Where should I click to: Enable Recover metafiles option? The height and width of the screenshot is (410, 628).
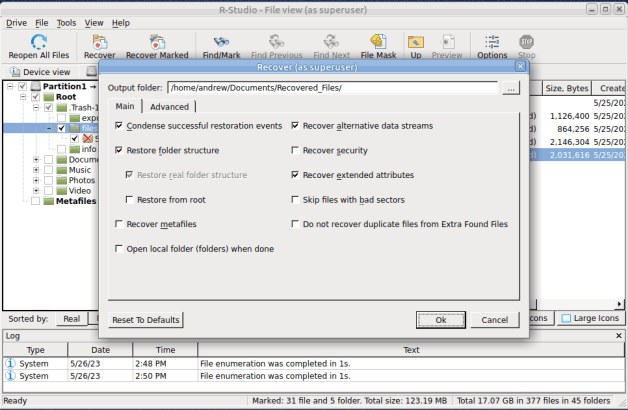119,224
